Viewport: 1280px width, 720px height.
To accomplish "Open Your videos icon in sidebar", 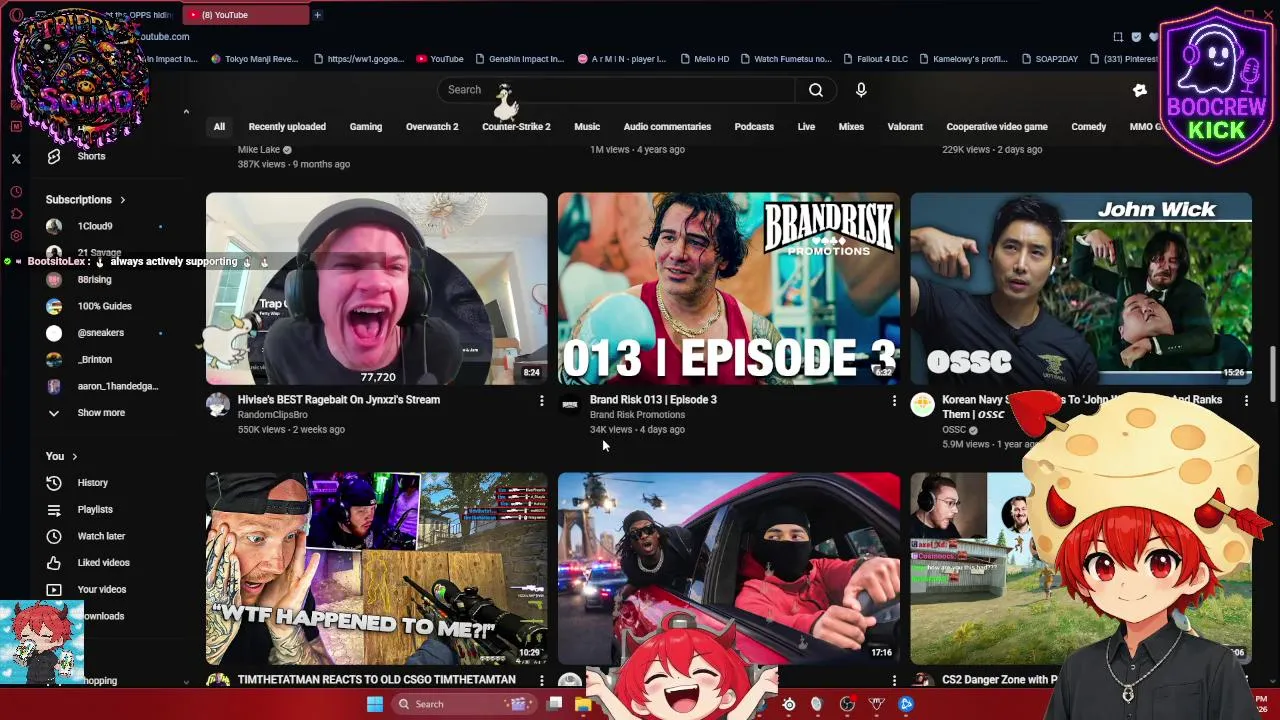I will [54, 590].
